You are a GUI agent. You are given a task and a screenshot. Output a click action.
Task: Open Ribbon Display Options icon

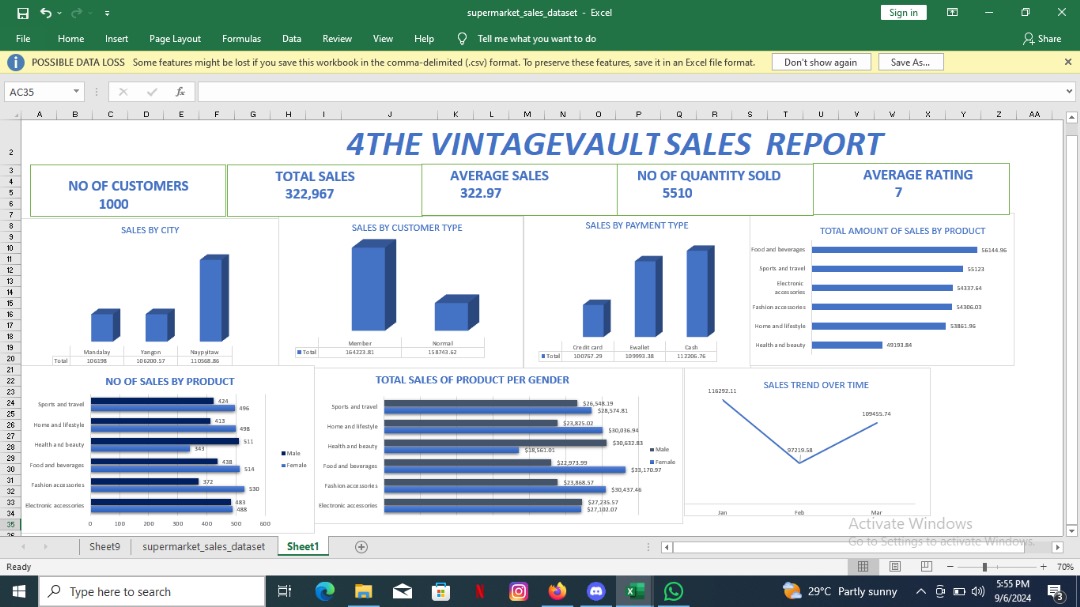click(x=952, y=12)
